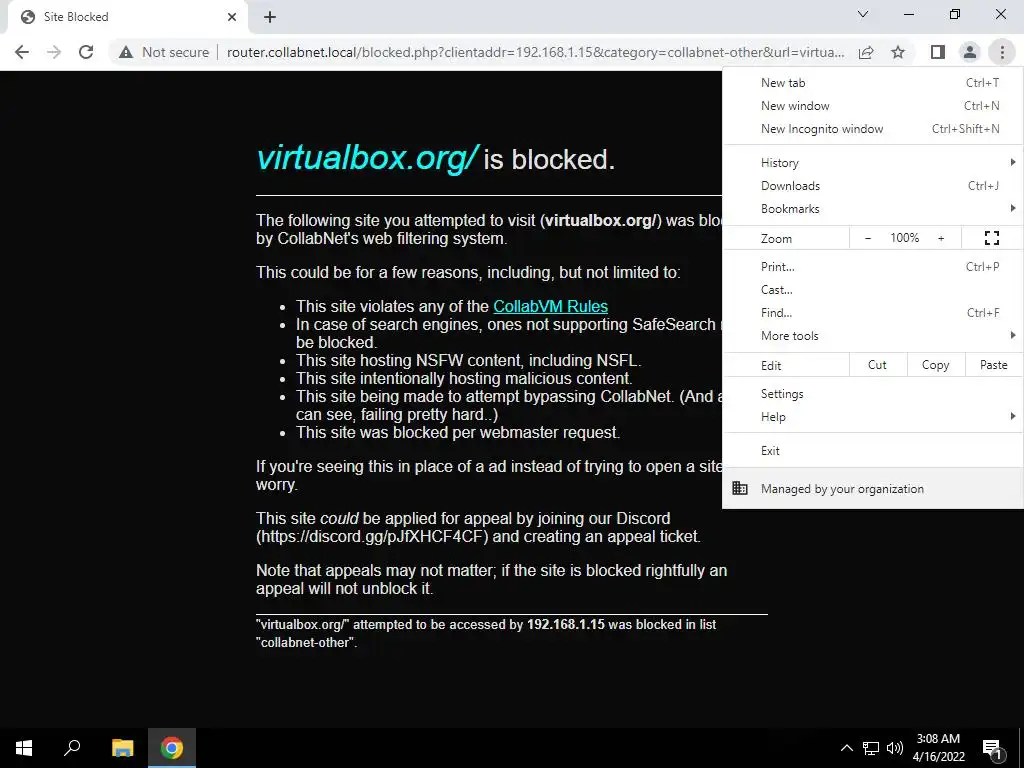Viewport: 1024px width, 768px height.
Task: Open volume control tray icon
Action: click(x=895, y=748)
